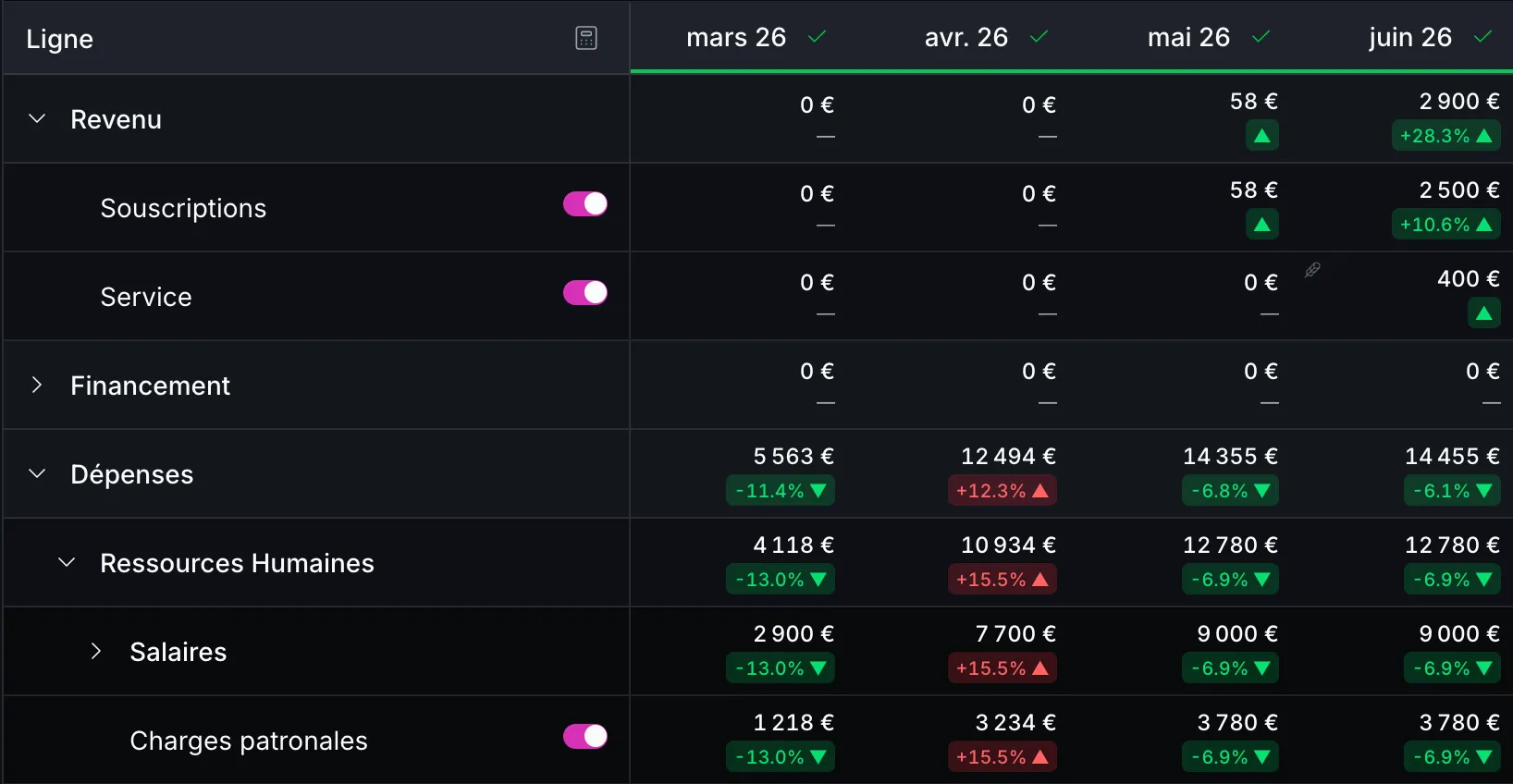Click the link icon in Service mai cell
This screenshot has width=1513, height=784.
tap(1312, 270)
